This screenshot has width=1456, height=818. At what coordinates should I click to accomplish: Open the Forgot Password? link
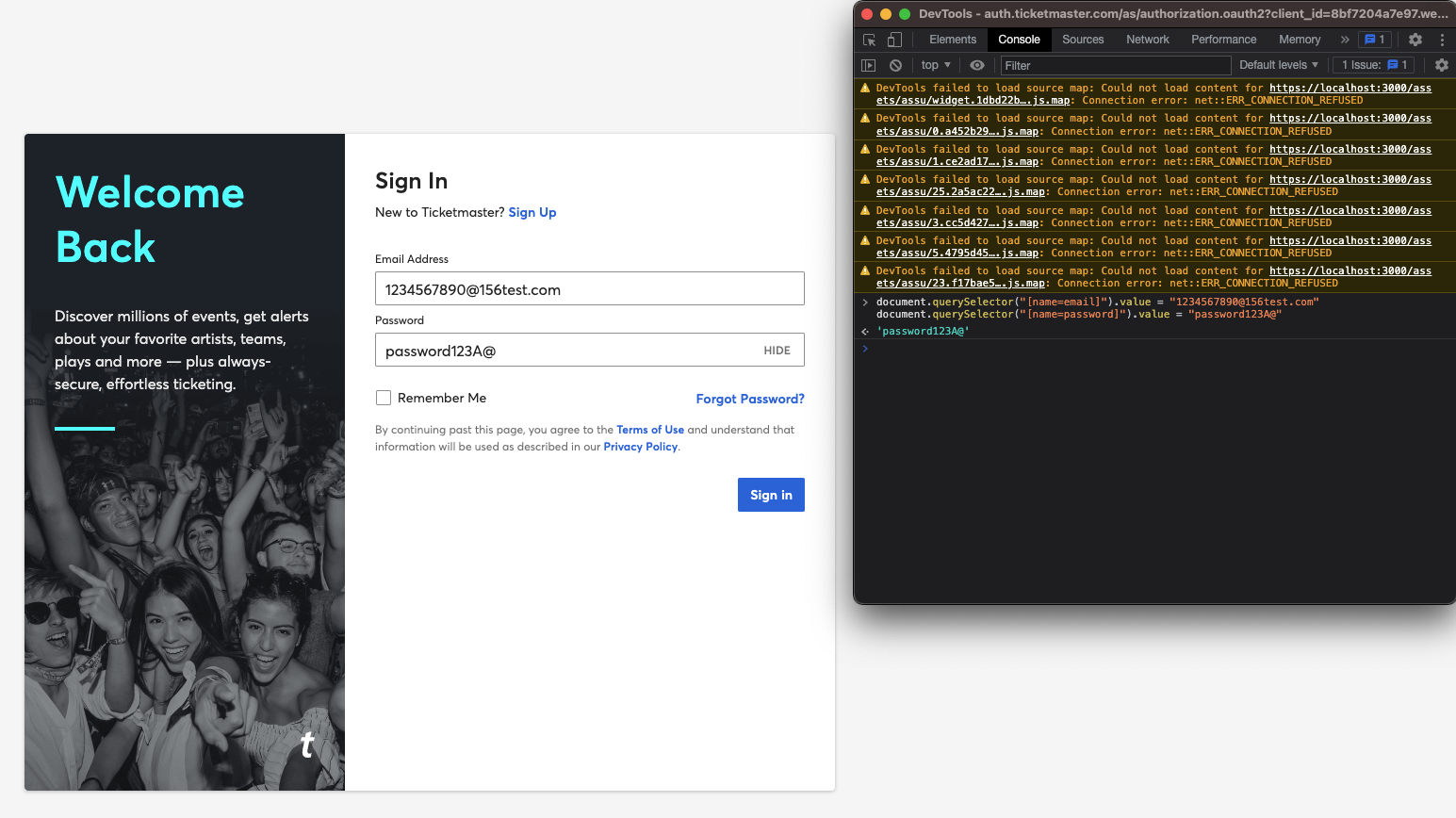coord(750,399)
